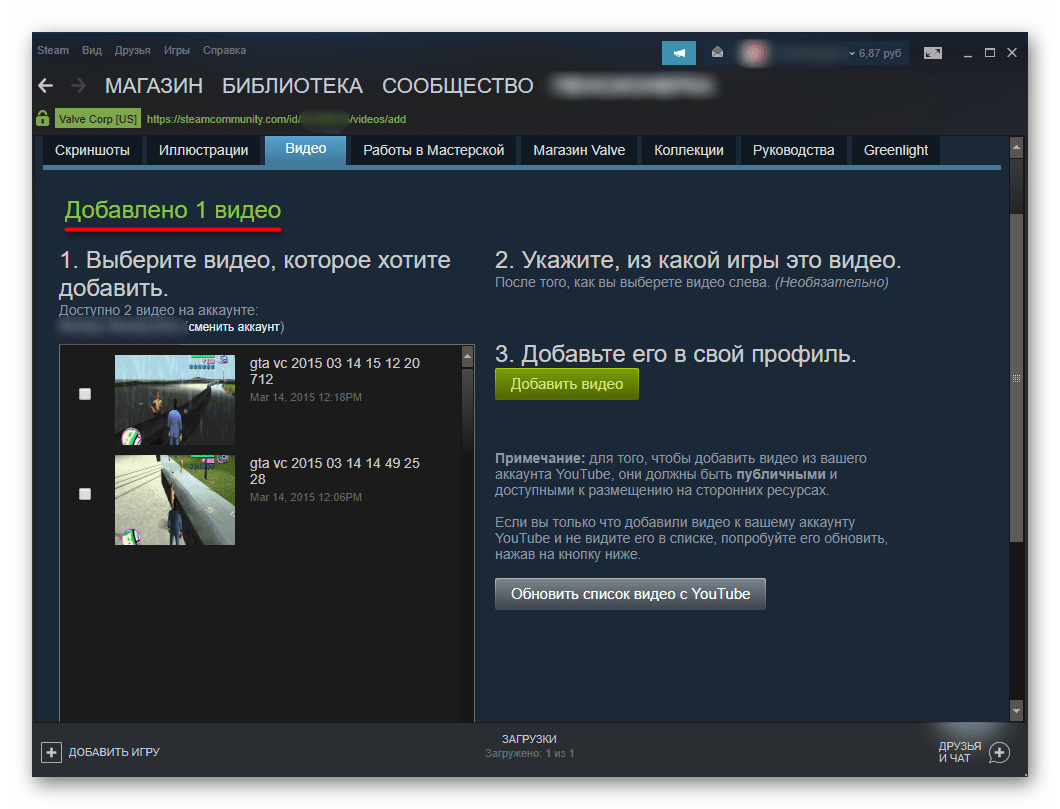Open Friends and Chat plus icon

[999, 752]
